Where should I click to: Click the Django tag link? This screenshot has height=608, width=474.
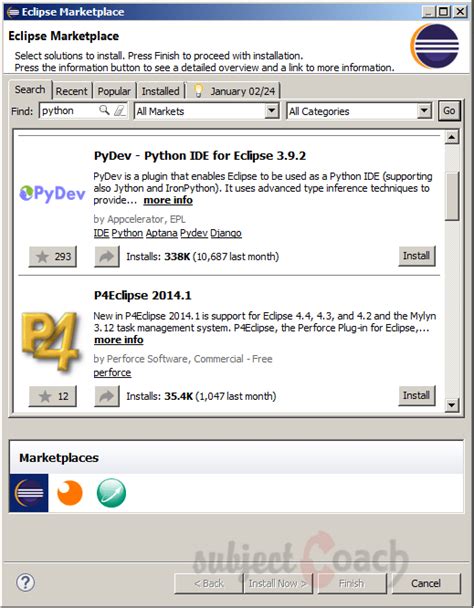226,233
